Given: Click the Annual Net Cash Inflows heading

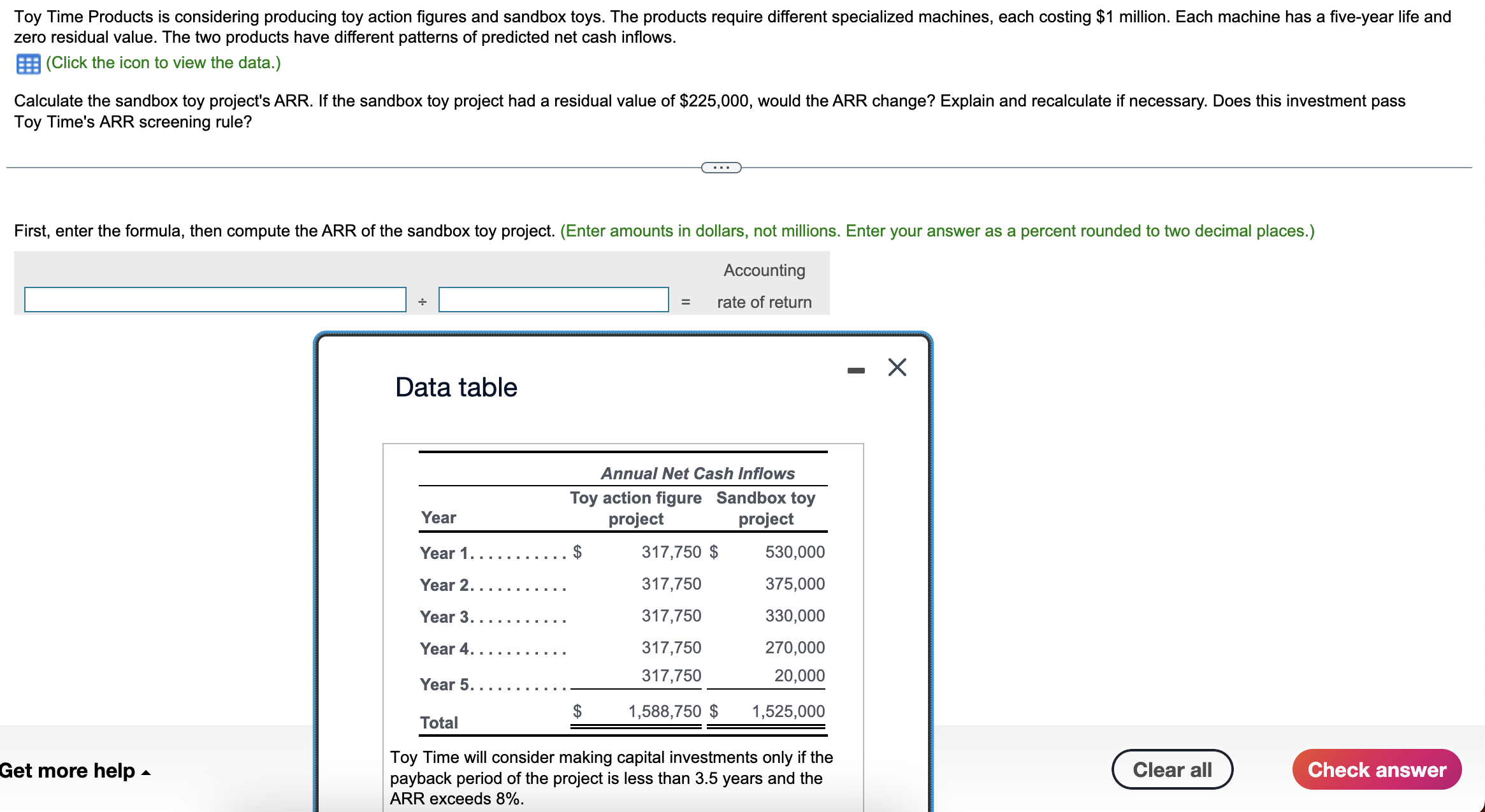Looking at the screenshot, I should (697, 474).
